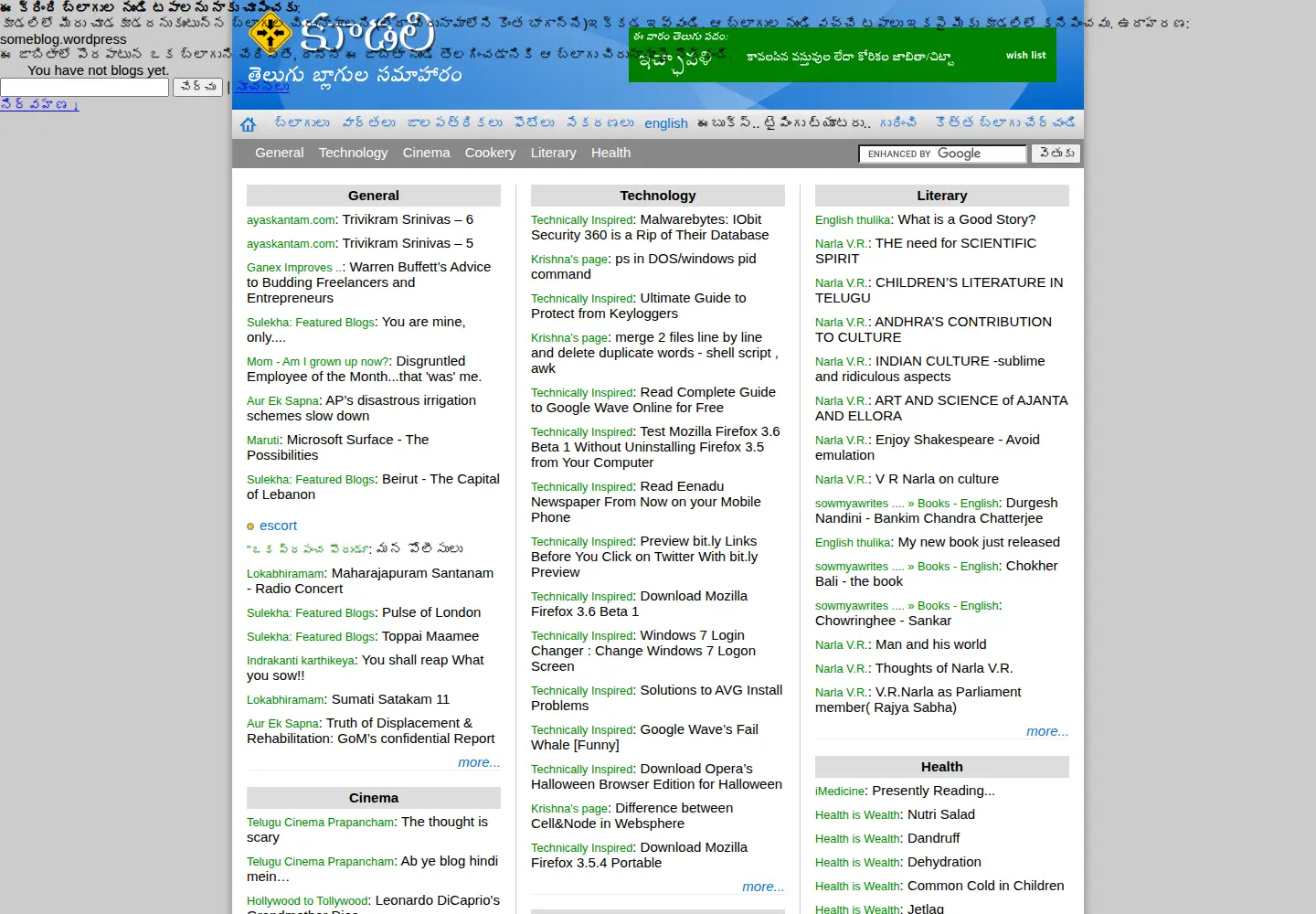Open Telugu Cinema Prapancham: The thought is scary
The height and width of the screenshot is (914, 1316).
click(367, 830)
